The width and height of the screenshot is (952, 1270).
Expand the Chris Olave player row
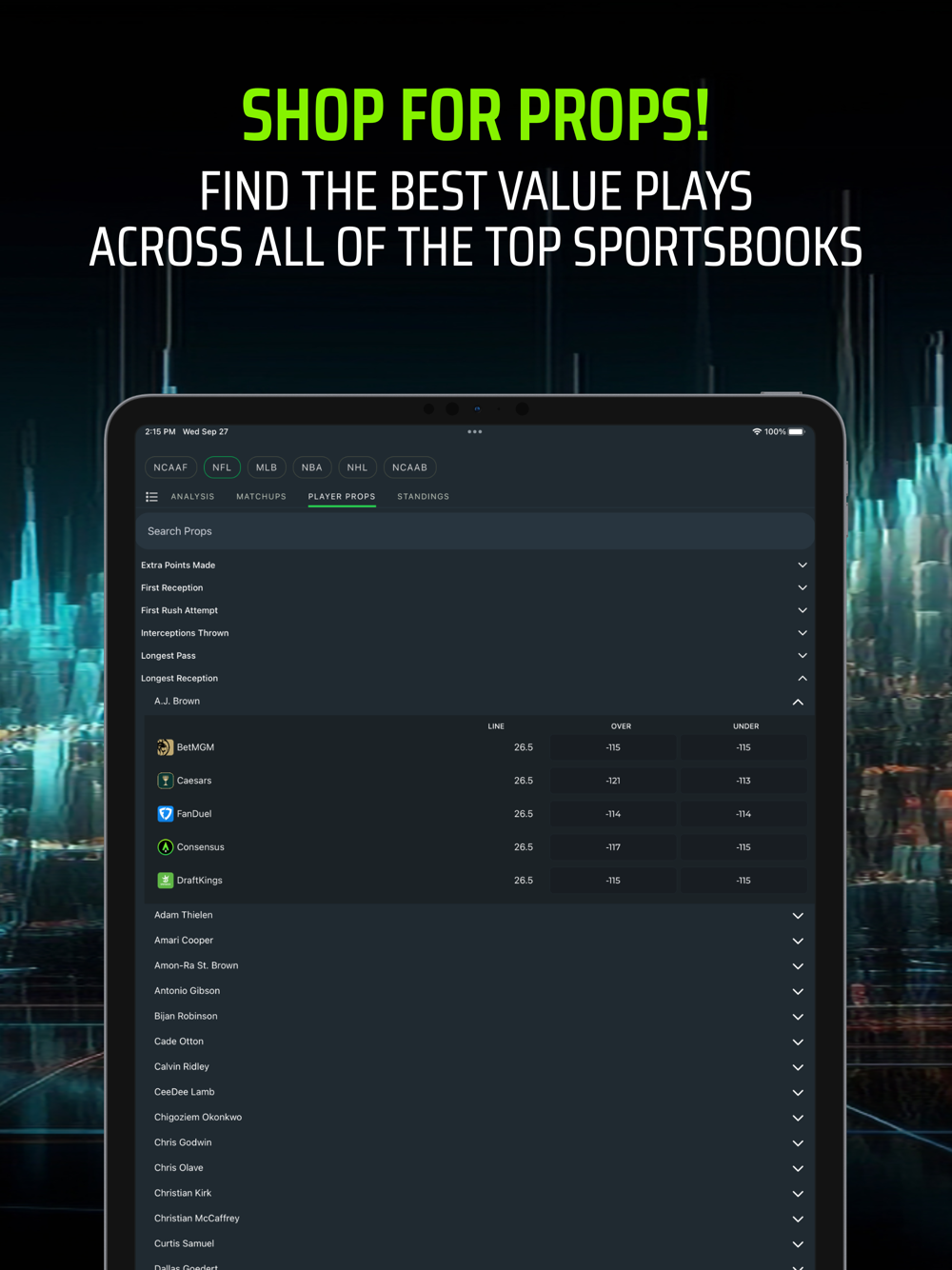480,1168
